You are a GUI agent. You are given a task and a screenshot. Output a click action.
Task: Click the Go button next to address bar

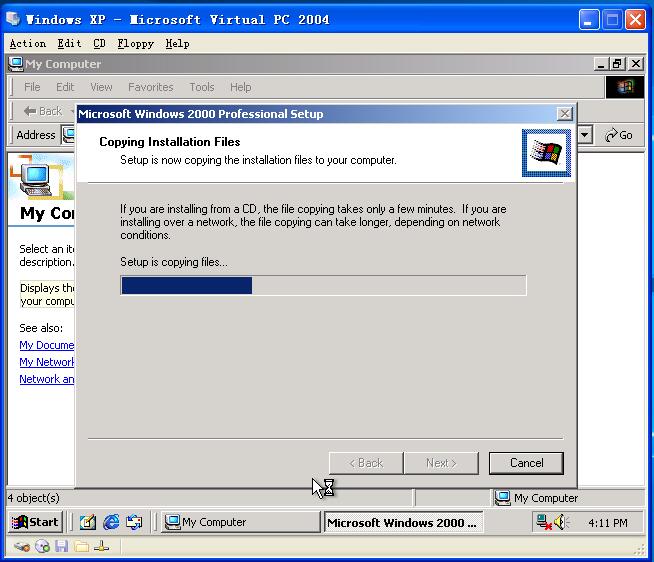pos(619,135)
